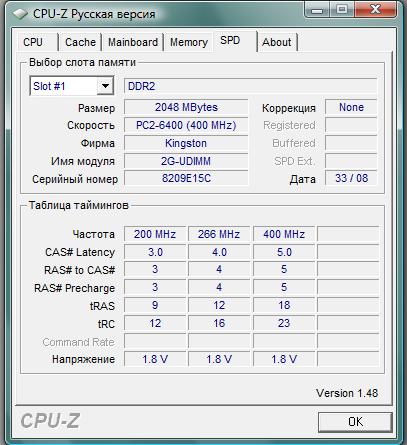Select the Kingston manufacturer field
The height and width of the screenshot is (445, 407).
[186, 143]
